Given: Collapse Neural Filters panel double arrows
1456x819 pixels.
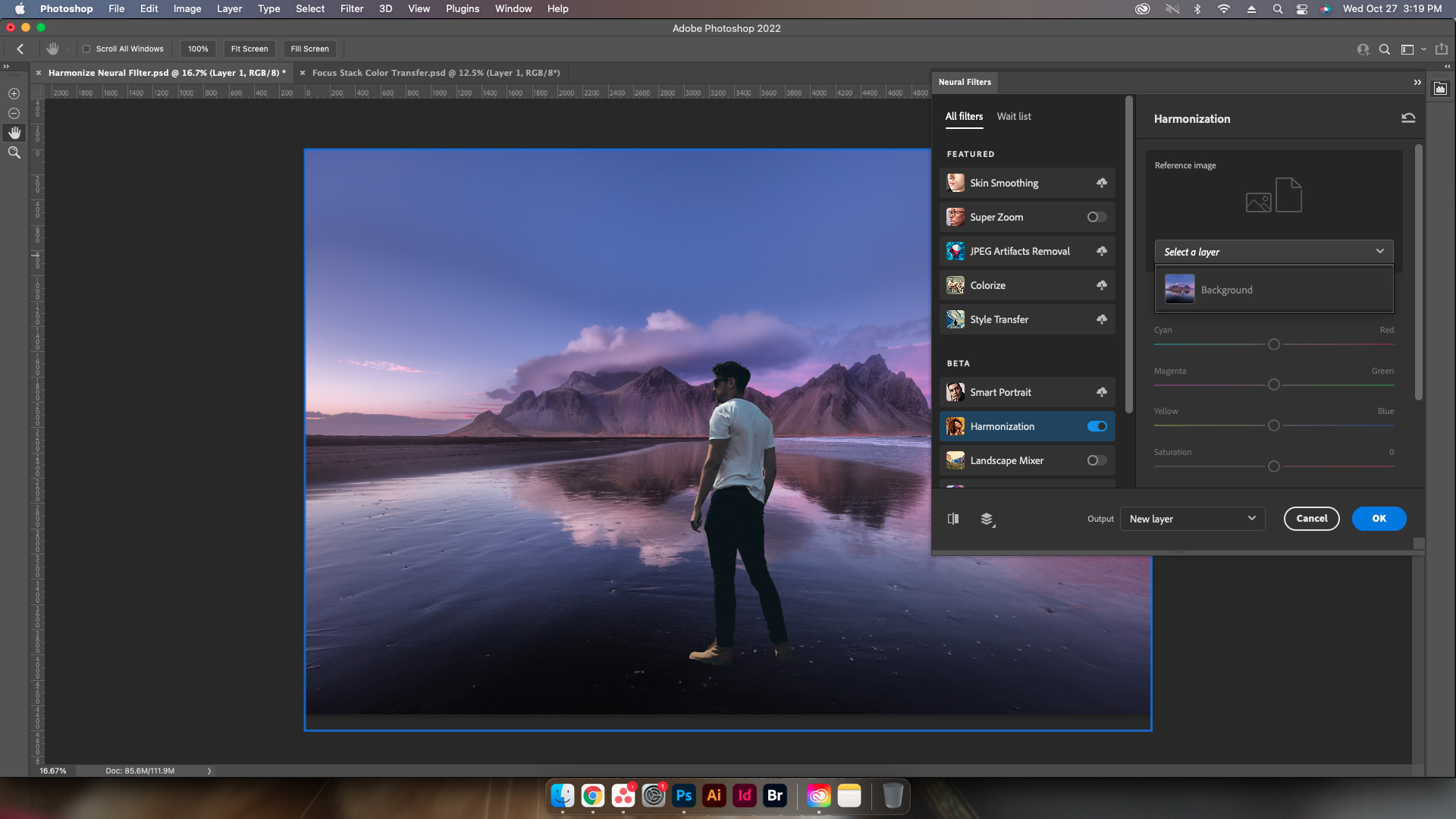Looking at the screenshot, I should [1417, 82].
